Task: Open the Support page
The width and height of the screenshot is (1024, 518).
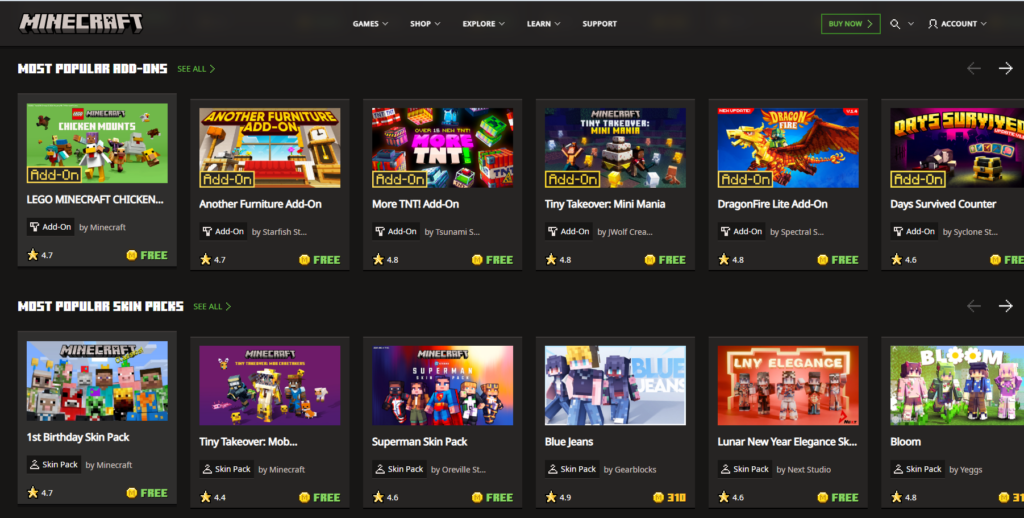Action: [600, 24]
